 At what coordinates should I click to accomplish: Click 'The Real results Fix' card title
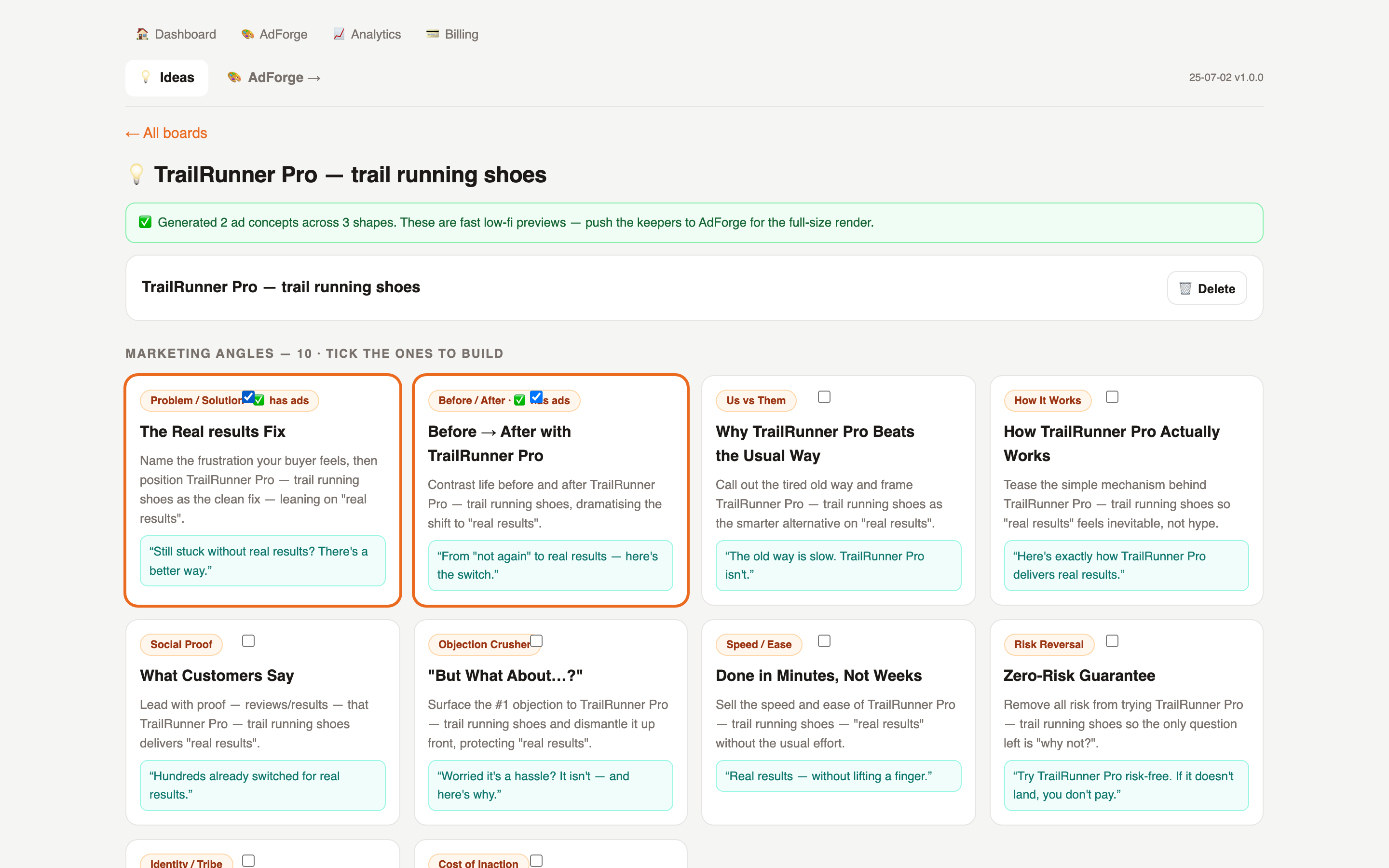click(212, 431)
